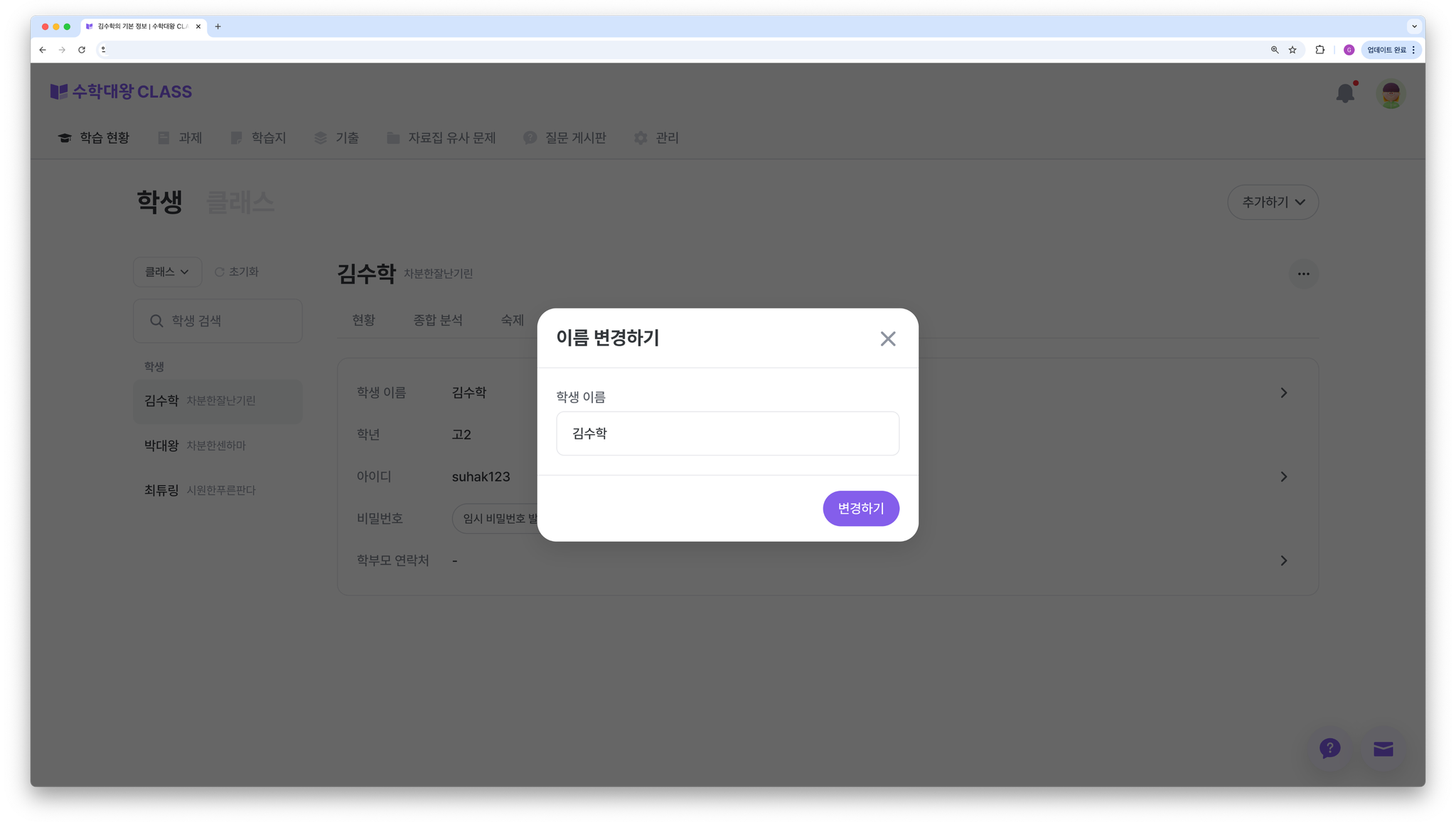
Task: Open the mail message button
Action: click(x=1383, y=748)
